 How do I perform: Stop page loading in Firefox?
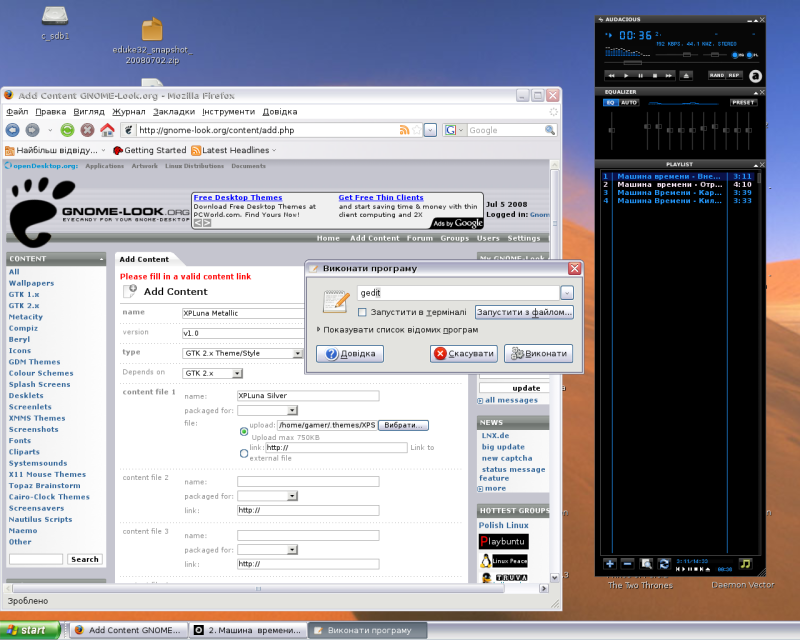point(87,130)
